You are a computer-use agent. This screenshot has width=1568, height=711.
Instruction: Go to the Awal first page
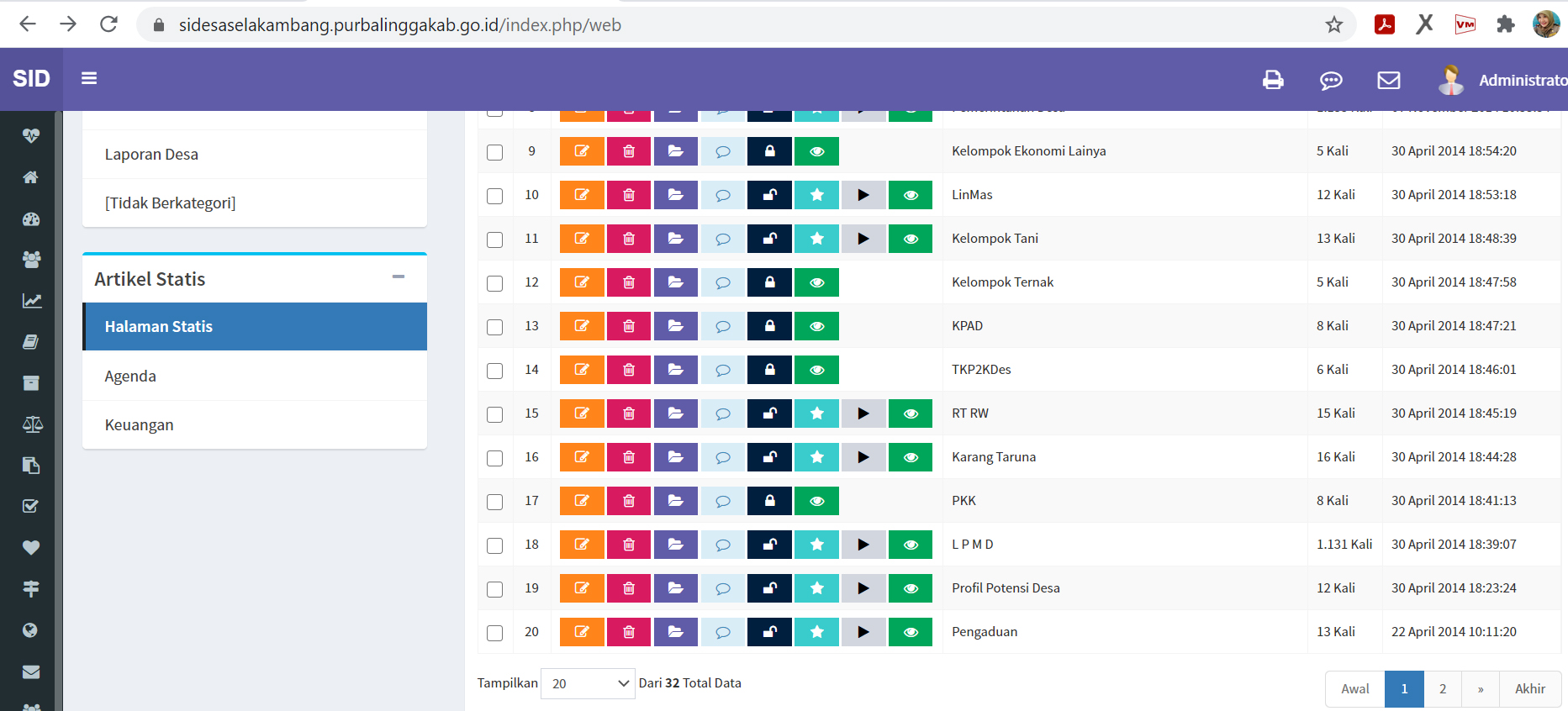[x=1355, y=689]
